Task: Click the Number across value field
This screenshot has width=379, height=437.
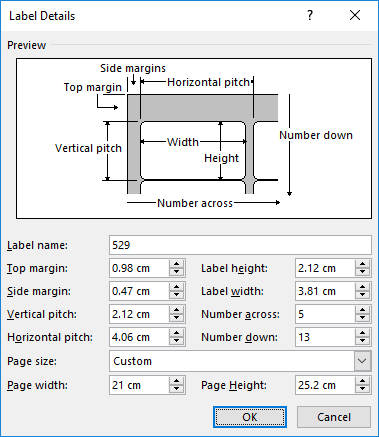Action: click(325, 314)
